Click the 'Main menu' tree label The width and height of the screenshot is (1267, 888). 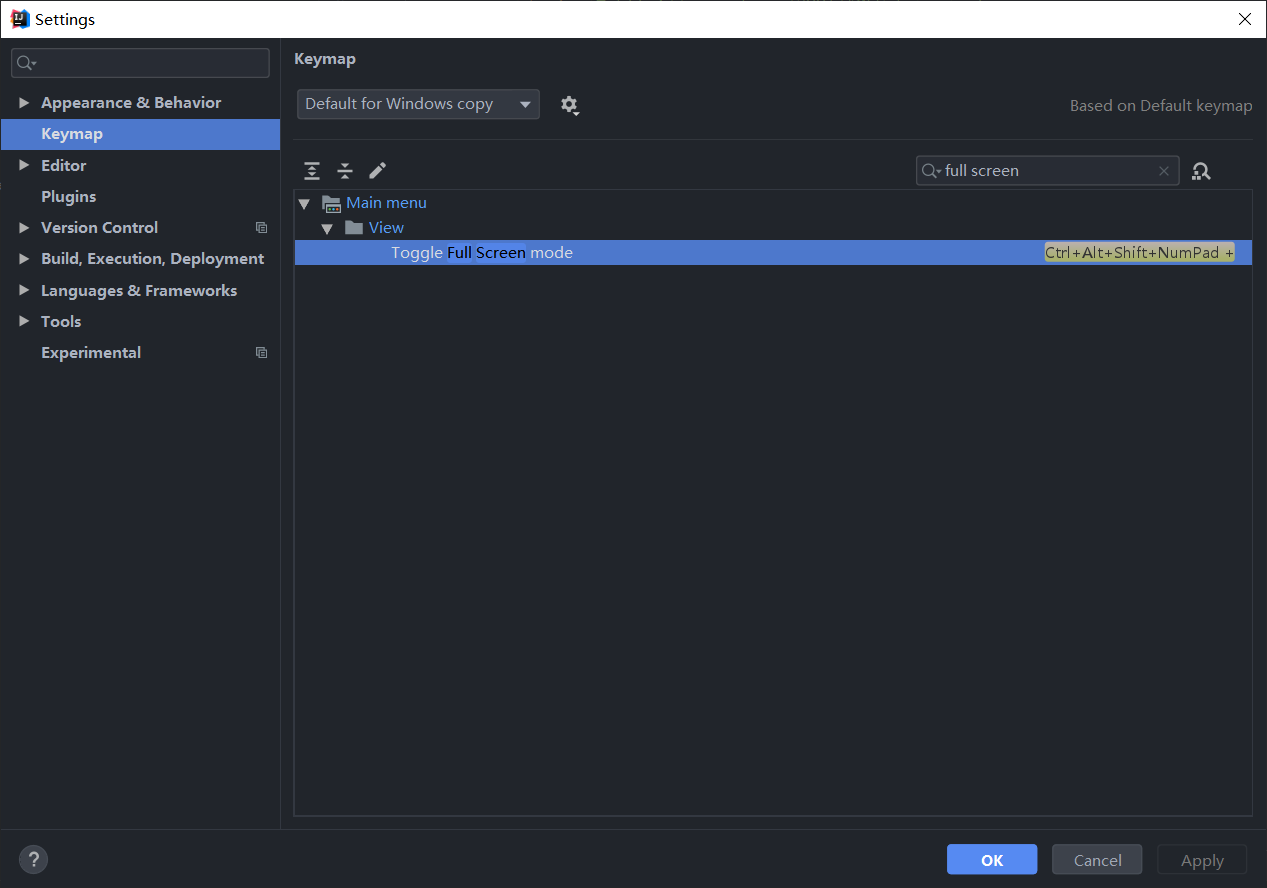point(387,203)
